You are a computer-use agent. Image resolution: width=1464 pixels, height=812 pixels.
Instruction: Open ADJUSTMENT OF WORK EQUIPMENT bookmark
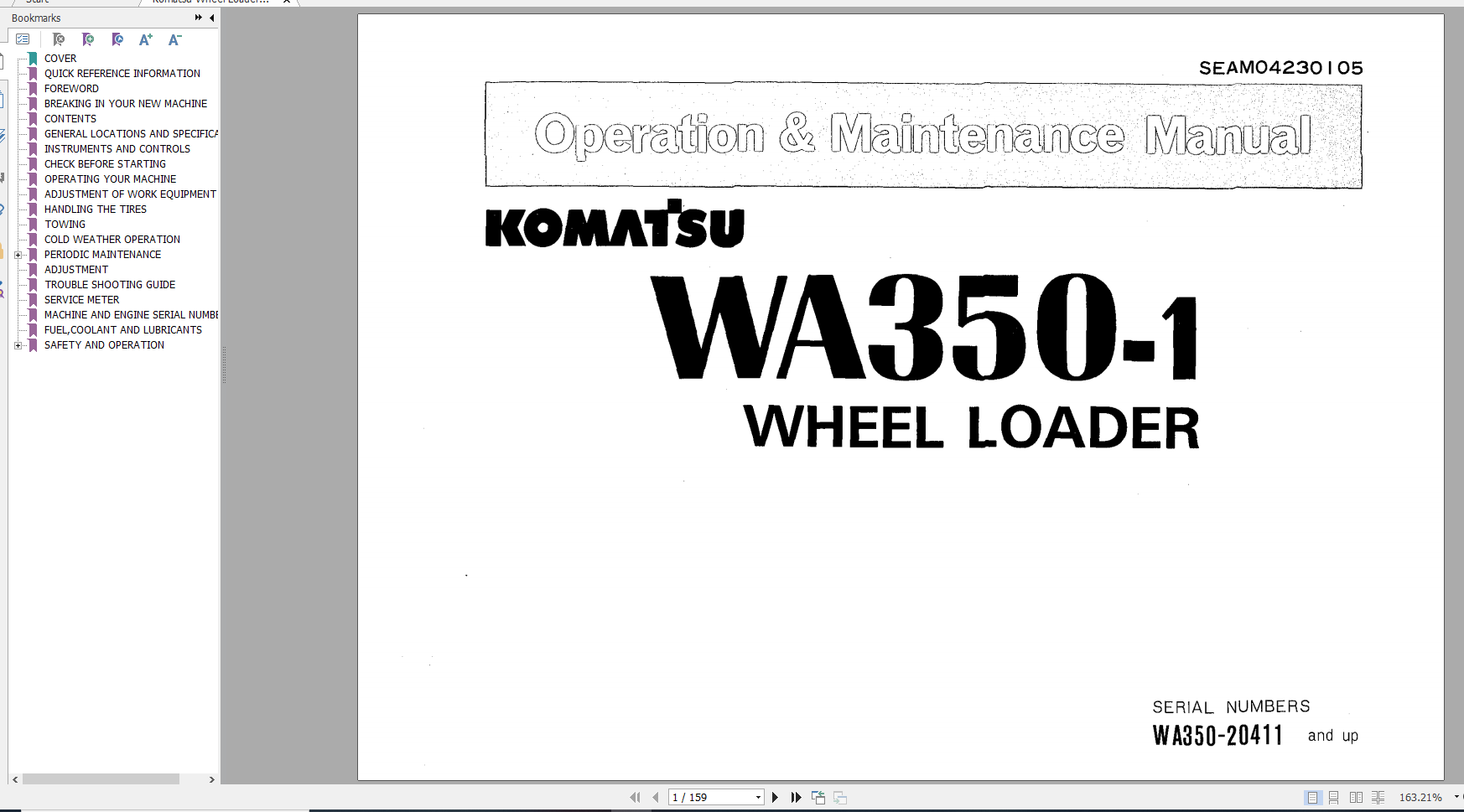(130, 194)
